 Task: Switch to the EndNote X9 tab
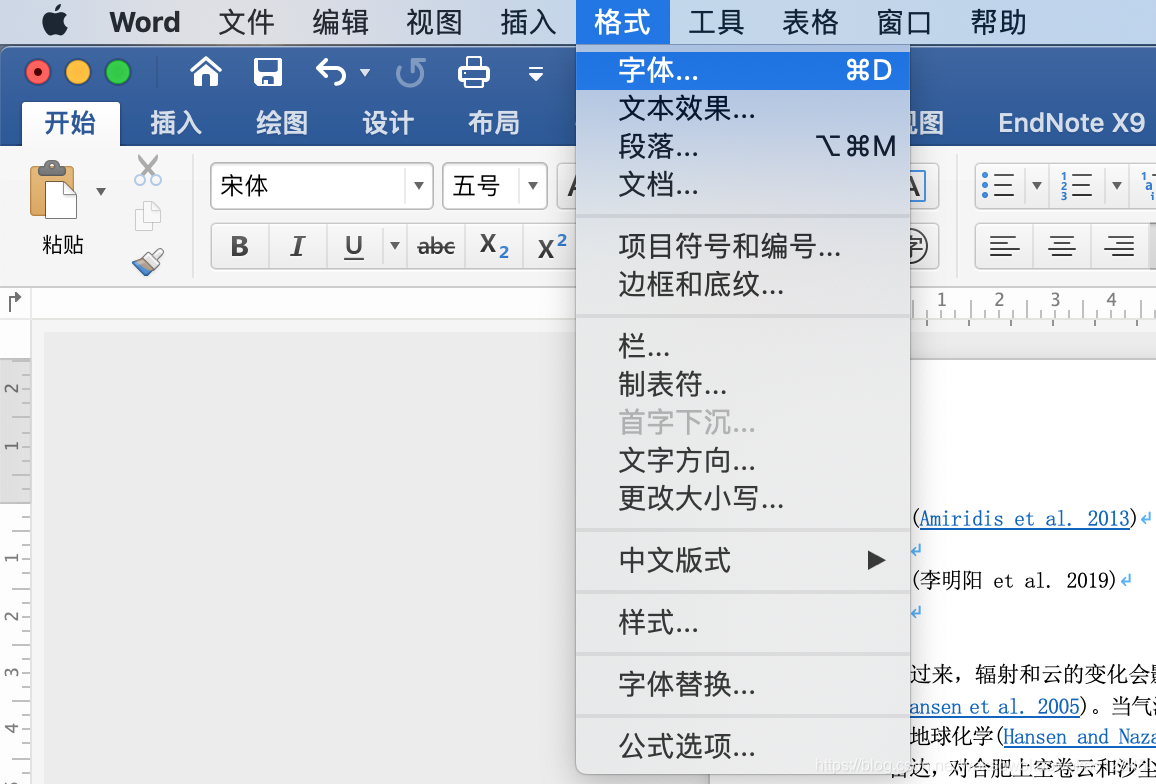(1071, 122)
